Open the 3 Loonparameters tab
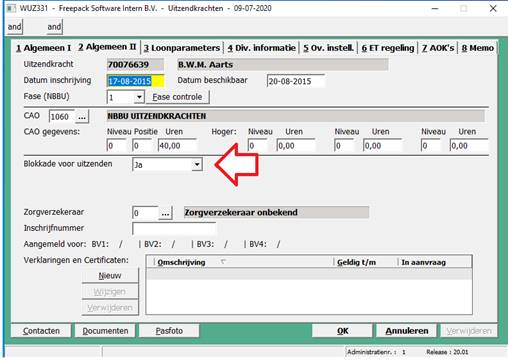 (182, 48)
